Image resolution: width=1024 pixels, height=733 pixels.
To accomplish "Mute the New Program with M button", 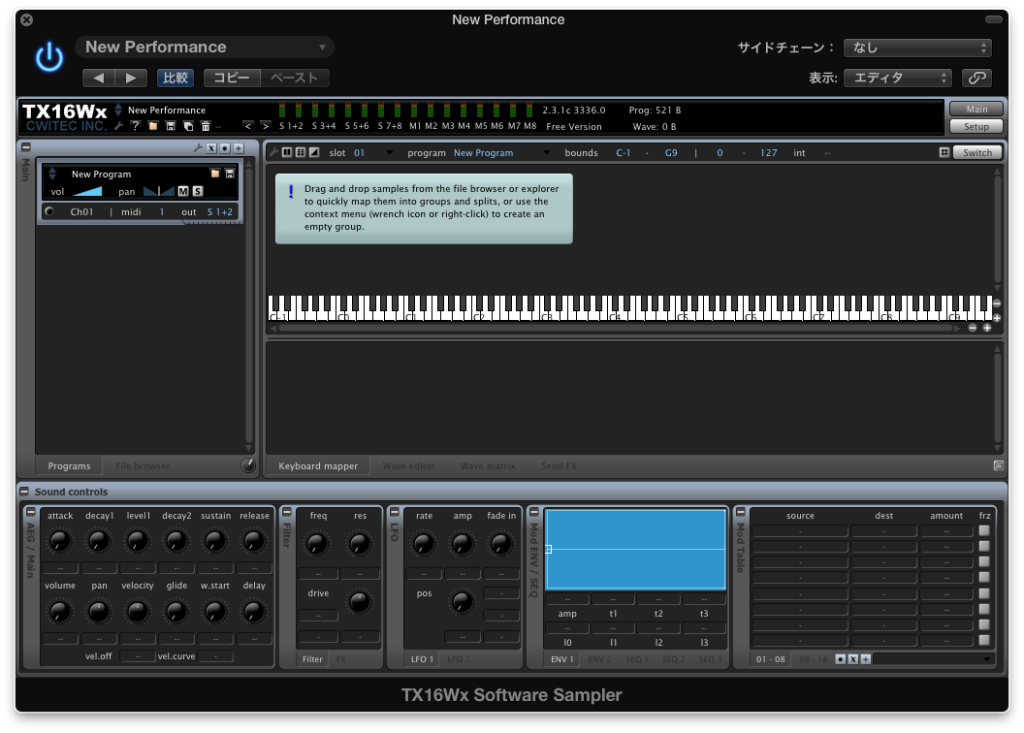I will pyautogui.click(x=183, y=191).
